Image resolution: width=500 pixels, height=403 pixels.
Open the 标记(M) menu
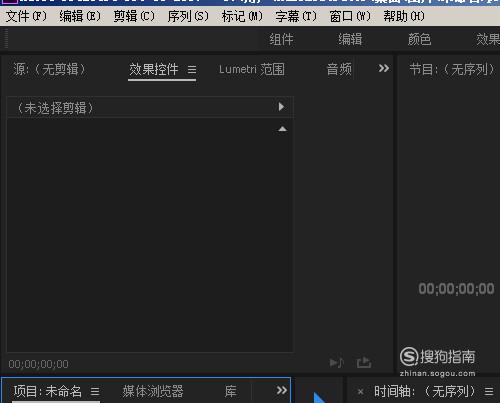click(242, 16)
